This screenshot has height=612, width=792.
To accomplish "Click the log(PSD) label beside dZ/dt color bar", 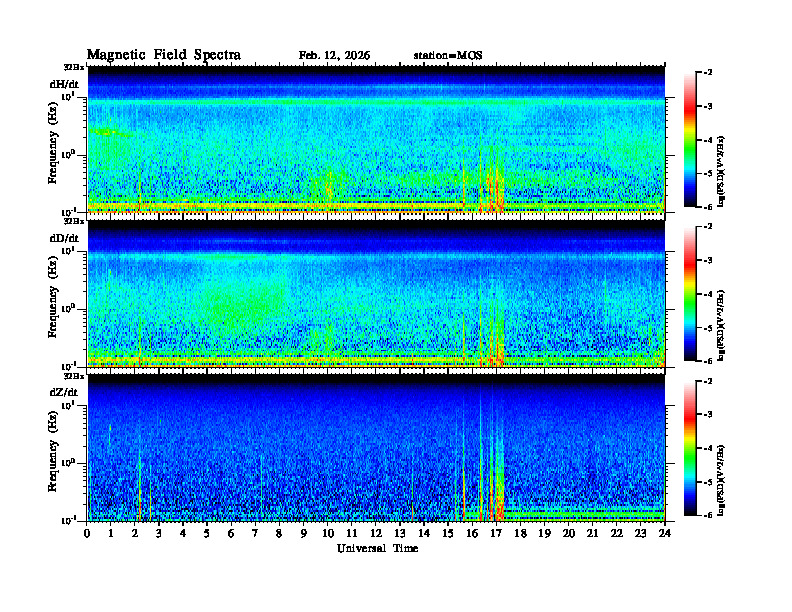I will pos(721,480).
